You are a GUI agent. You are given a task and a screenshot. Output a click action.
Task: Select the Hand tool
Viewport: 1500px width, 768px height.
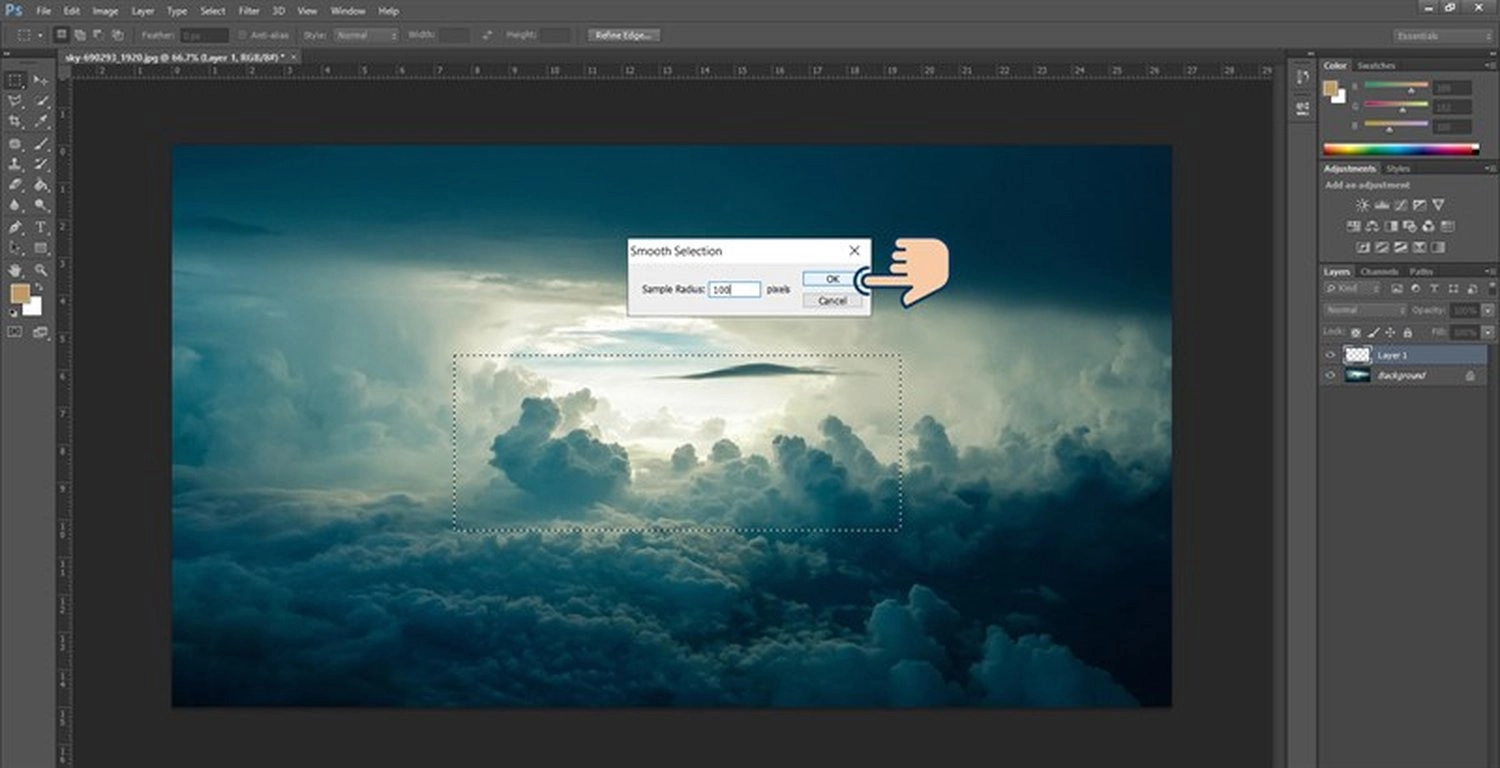[x=15, y=269]
